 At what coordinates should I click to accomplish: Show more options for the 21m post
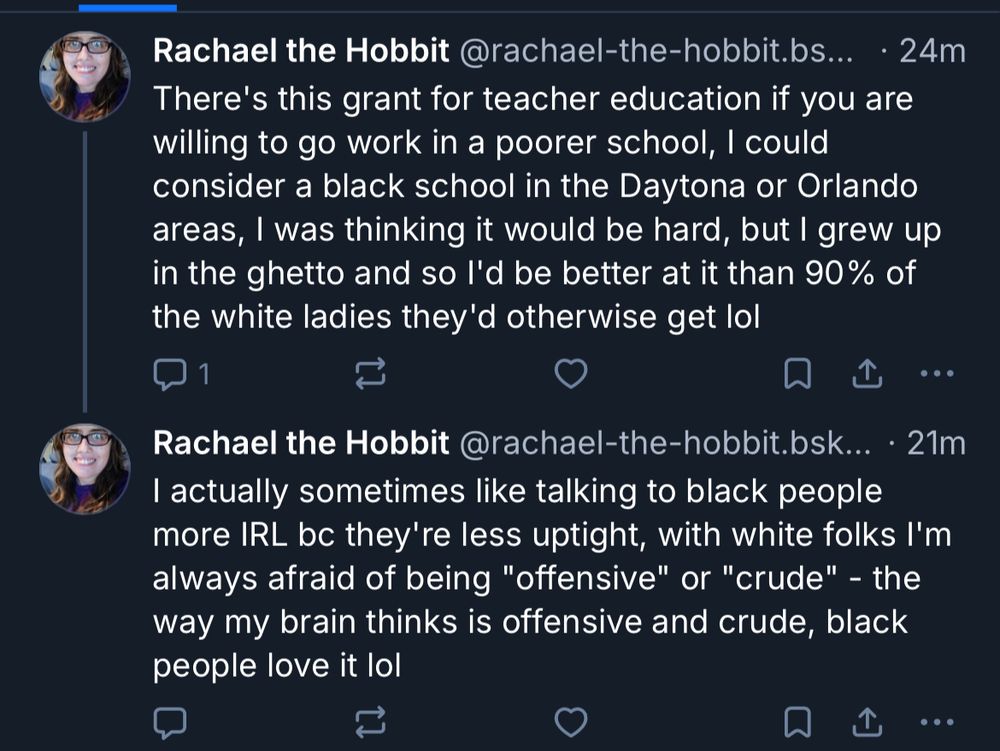point(936,721)
